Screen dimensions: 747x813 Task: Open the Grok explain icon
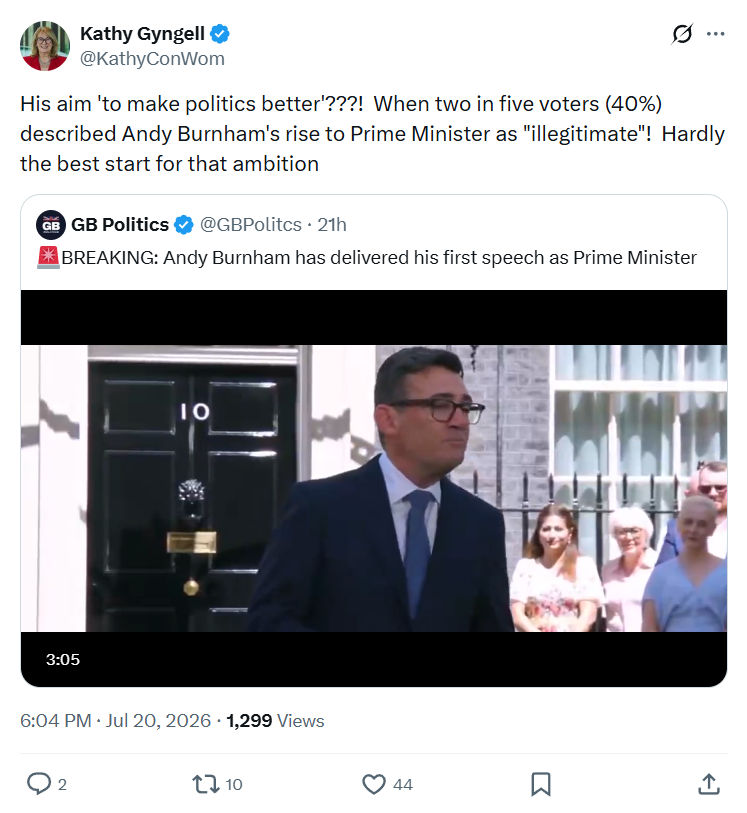click(682, 34)
